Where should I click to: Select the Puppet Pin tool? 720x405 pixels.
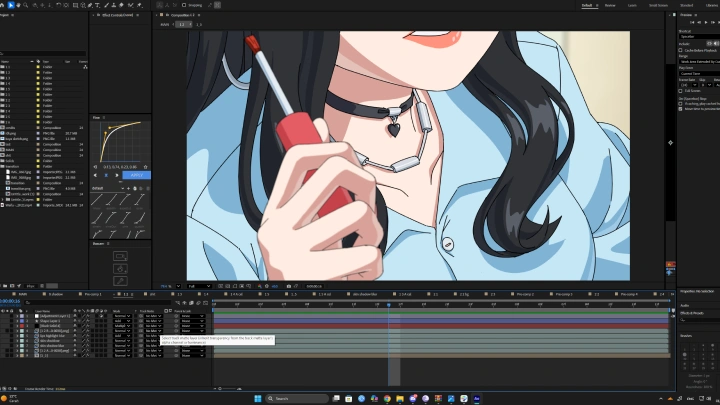tap(140, 5)
